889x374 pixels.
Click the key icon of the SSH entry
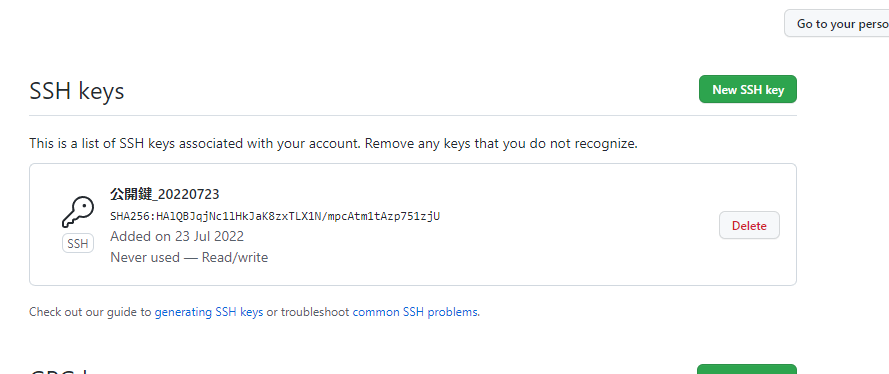tap(78, 212)
